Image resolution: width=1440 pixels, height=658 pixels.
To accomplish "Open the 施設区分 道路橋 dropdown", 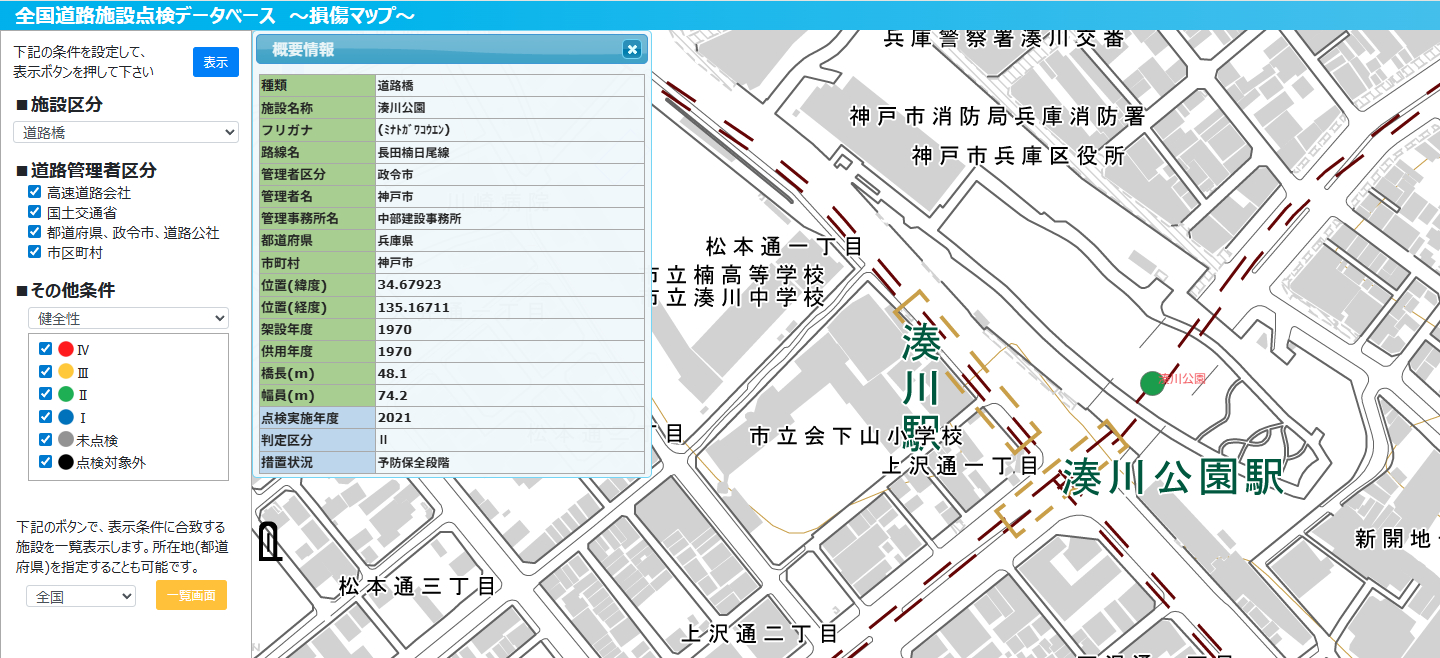I will 126,132.
